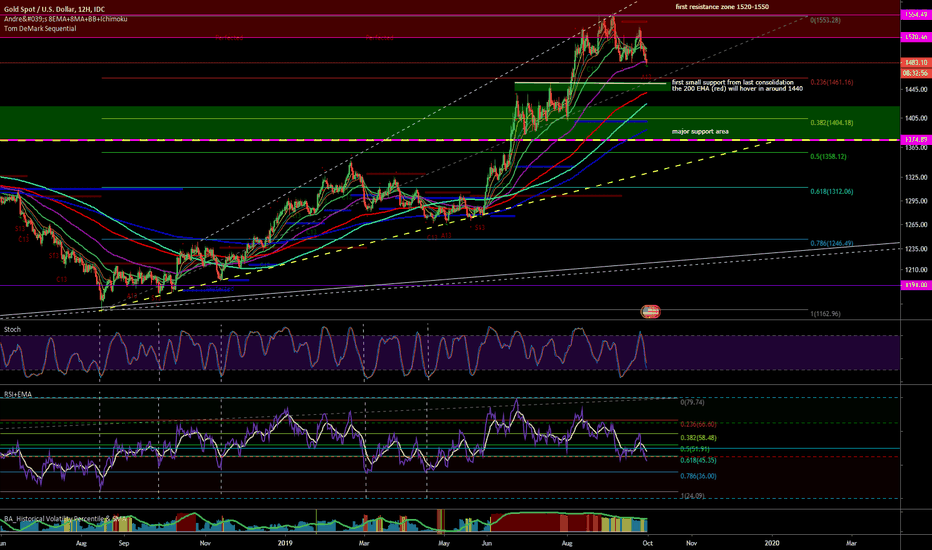Click the Sep label on time axis
The image size is (932, 550).
(x=124, y=543)
